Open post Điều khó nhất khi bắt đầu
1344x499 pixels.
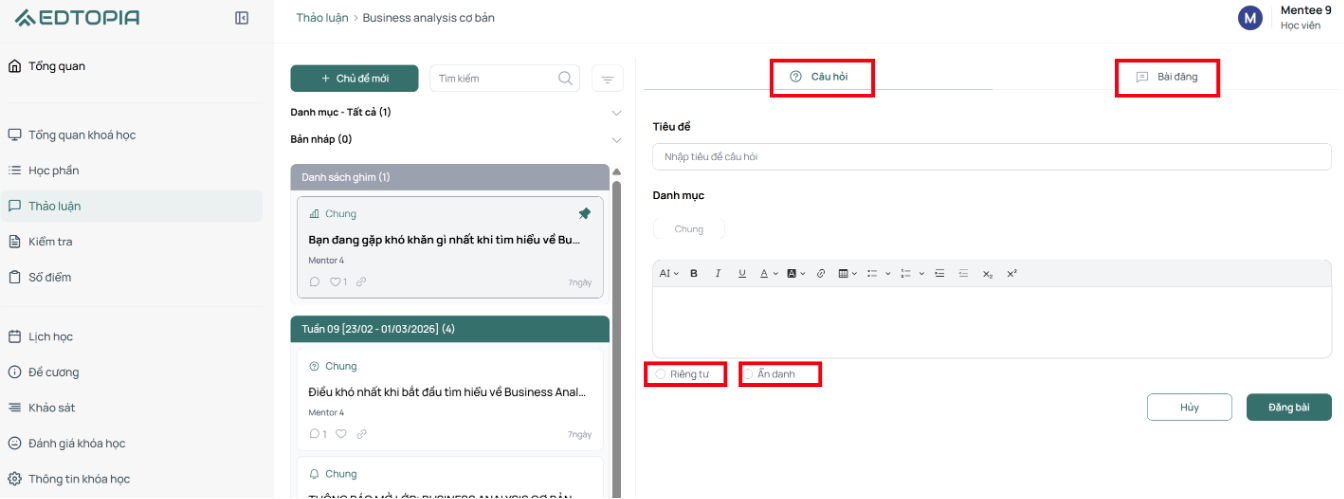(447, 392)
